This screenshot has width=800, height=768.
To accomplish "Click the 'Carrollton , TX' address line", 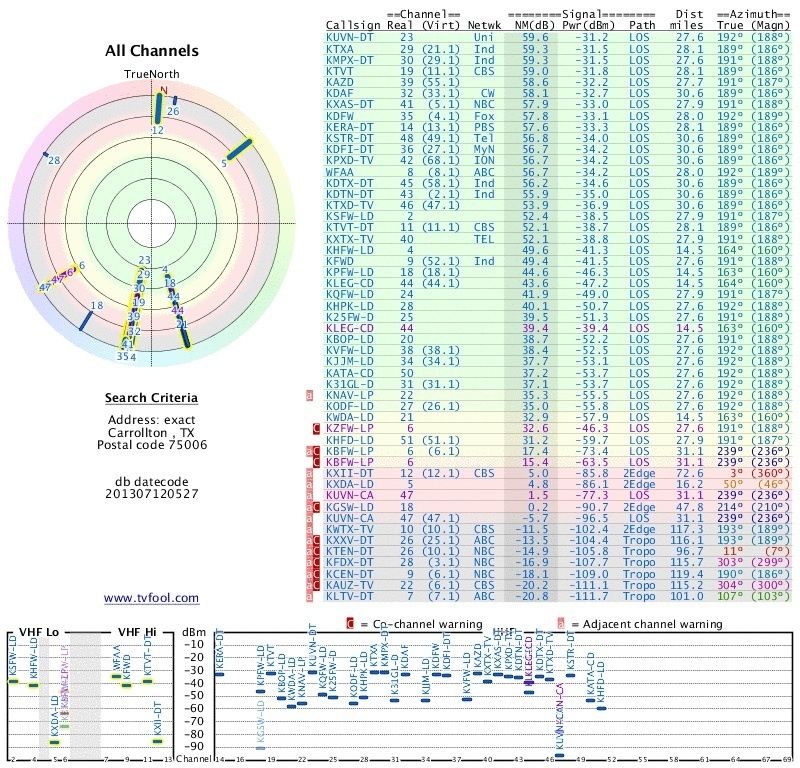I will point(151,433).
